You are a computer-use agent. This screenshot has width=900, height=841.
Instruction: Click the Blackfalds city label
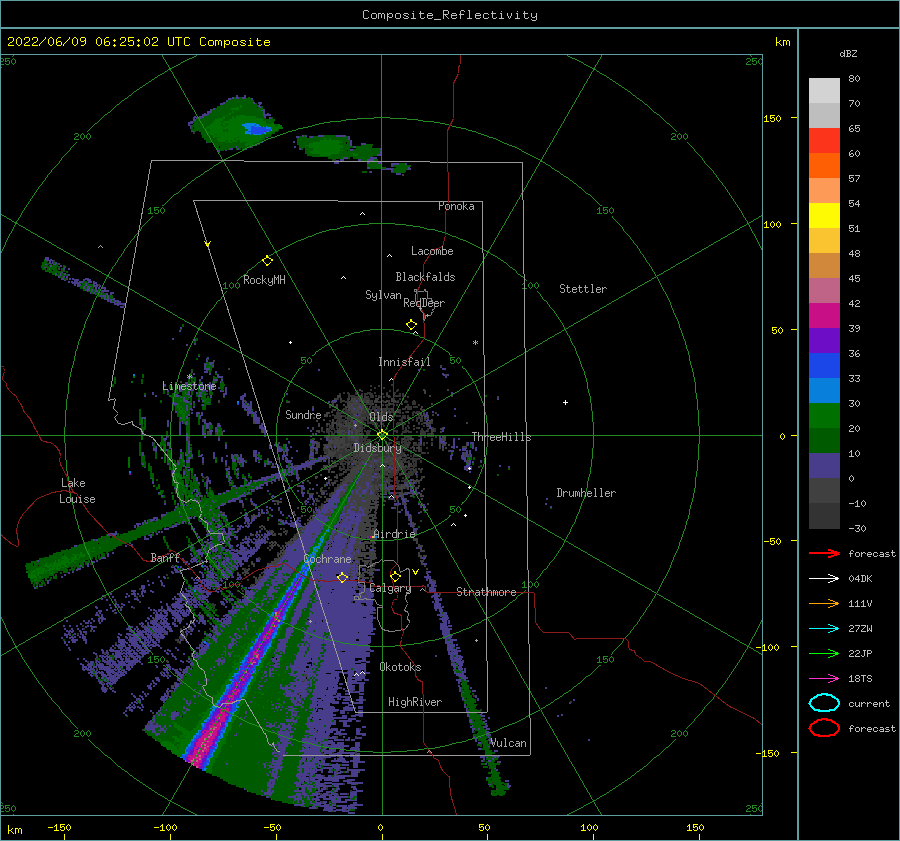tap(425, 277)
